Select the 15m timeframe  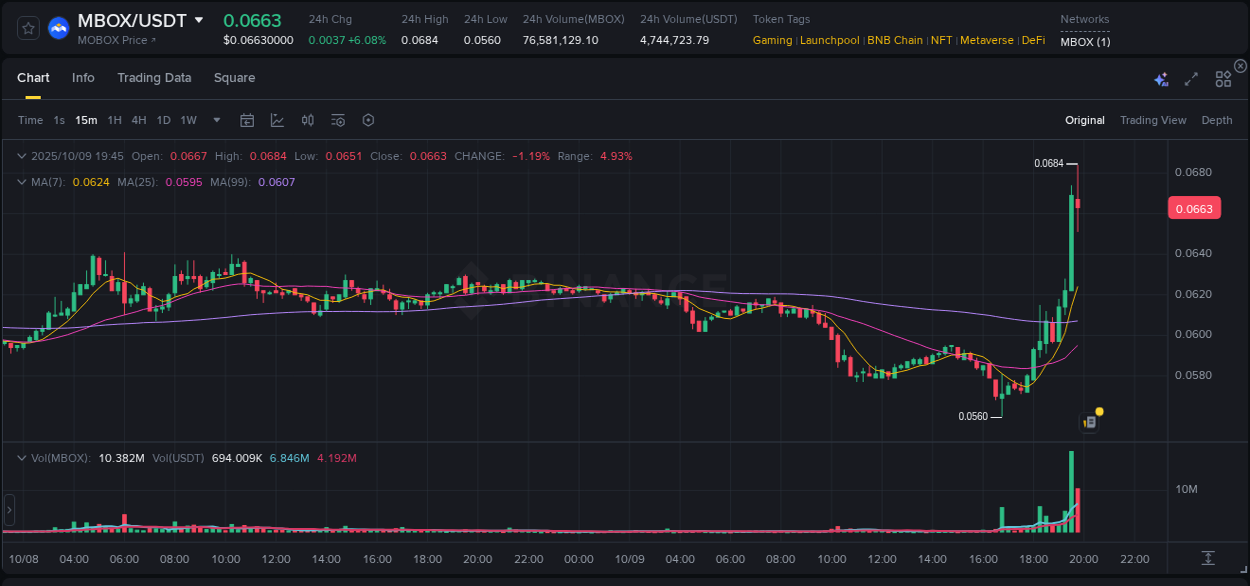[x=85, y=120]
